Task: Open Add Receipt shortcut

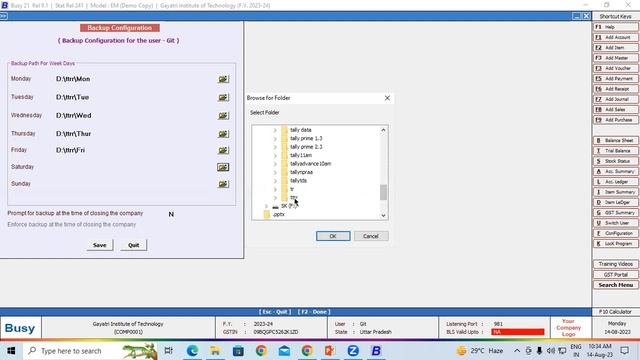Action: pos(616,89)
